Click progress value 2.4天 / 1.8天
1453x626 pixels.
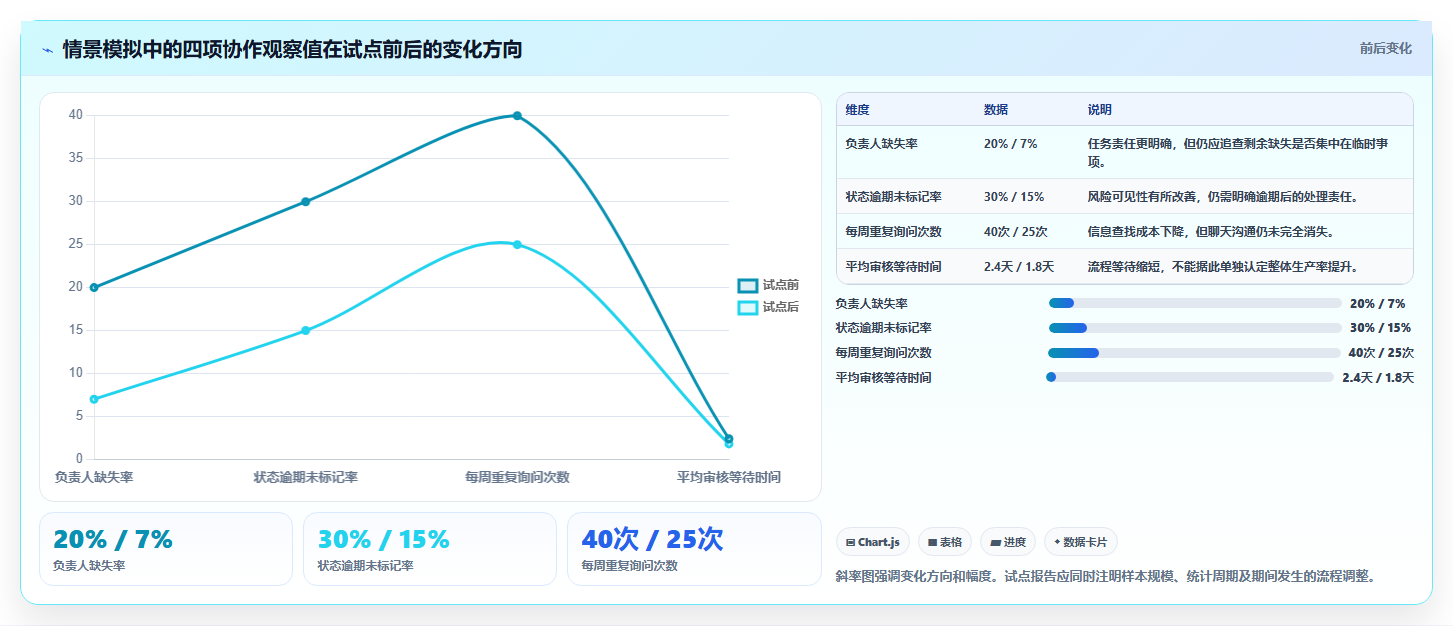(x=1378, y=378)
